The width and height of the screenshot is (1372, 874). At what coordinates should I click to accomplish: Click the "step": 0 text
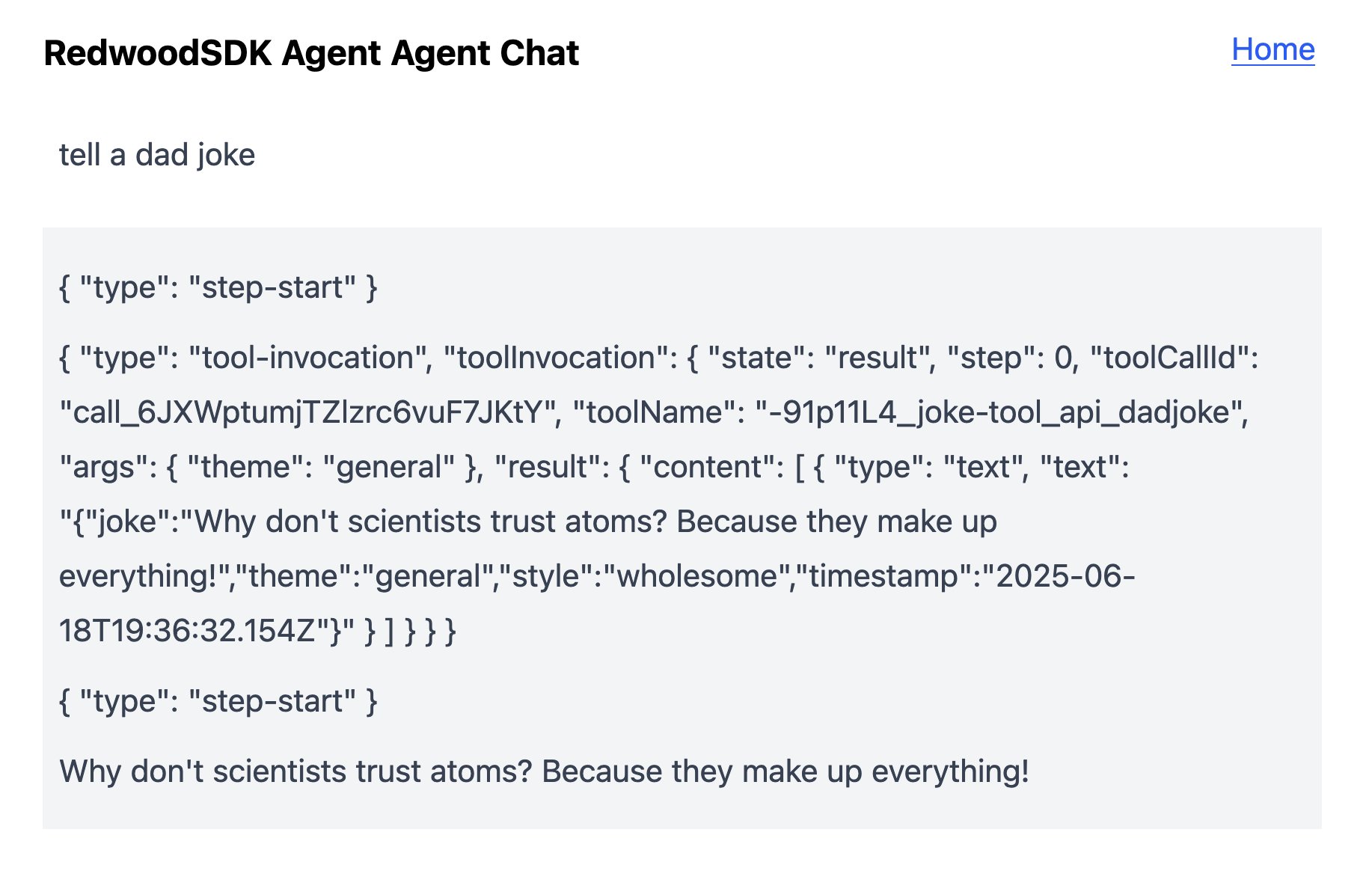(x=1011, y=358)
